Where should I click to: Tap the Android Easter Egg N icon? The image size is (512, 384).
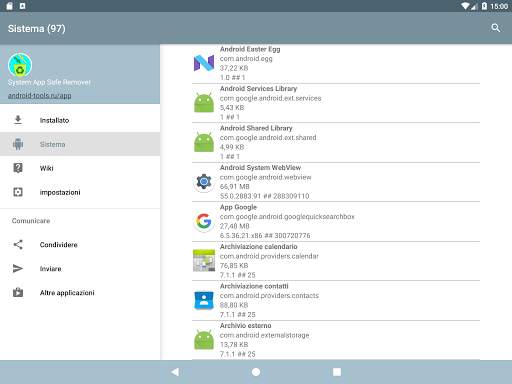pyautogui.click(x=204, y=63)
